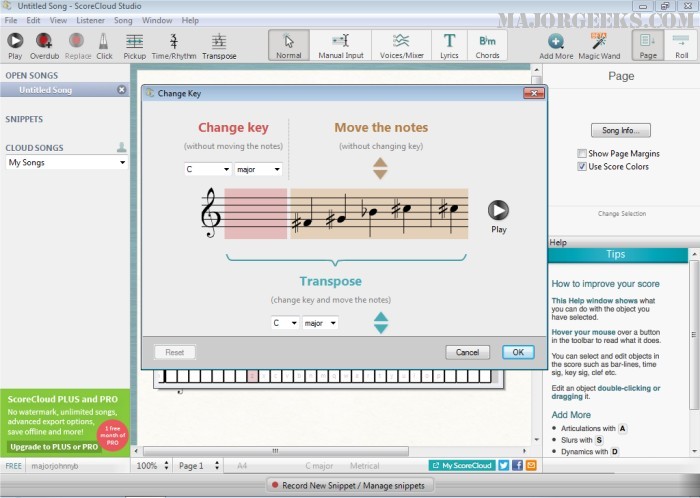The height and width of the screenshot is (498, 700).
Task: Open Voices/Mixer panel
Action: [x=401, y=45]
